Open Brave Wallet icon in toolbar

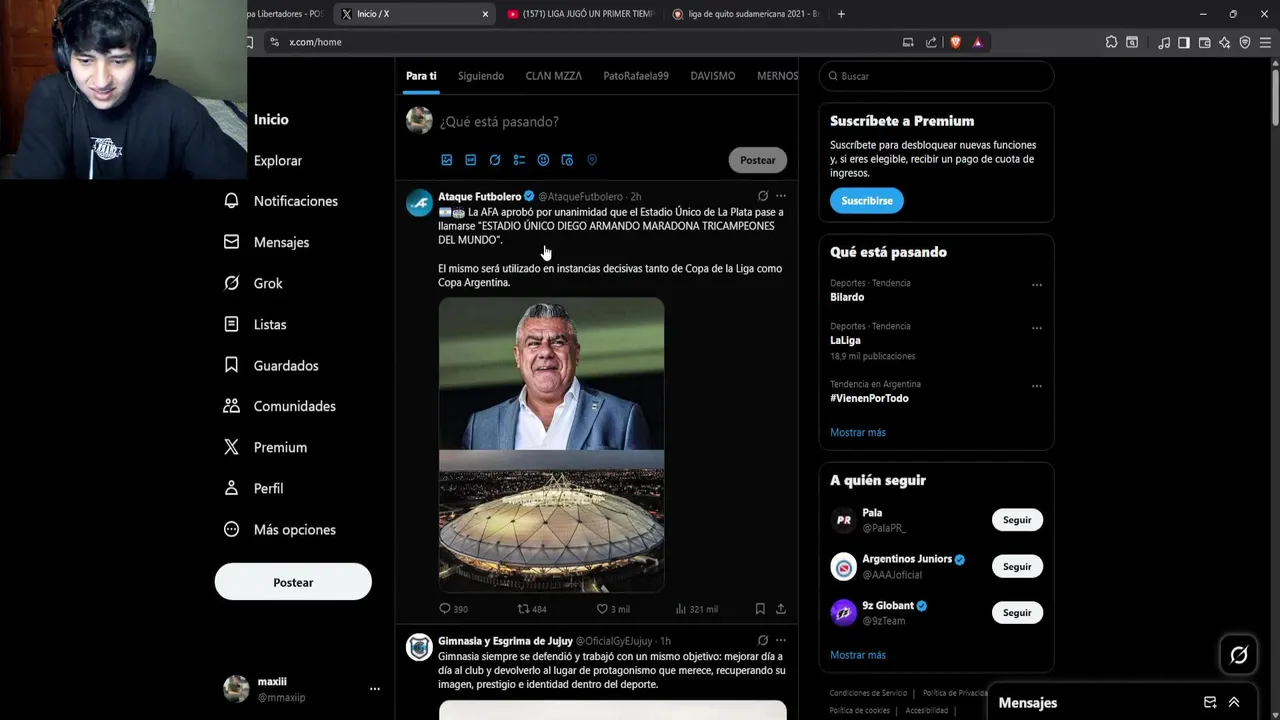tap(1204, 42)
